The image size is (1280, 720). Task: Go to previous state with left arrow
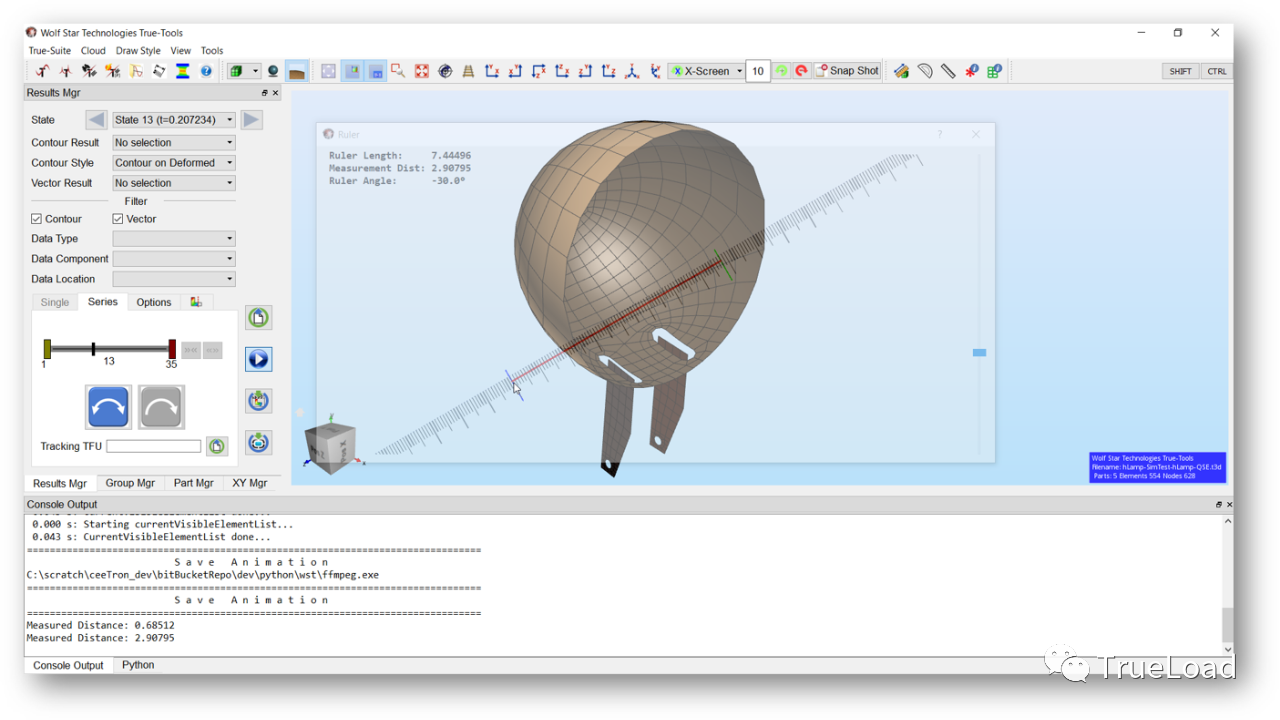click(97, 120)
